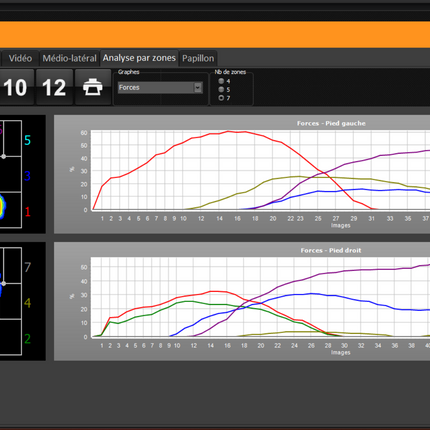Click the Forces - Pied gauche chart title
The width and height of the screenshot is (430, 430).
point(331,123)
